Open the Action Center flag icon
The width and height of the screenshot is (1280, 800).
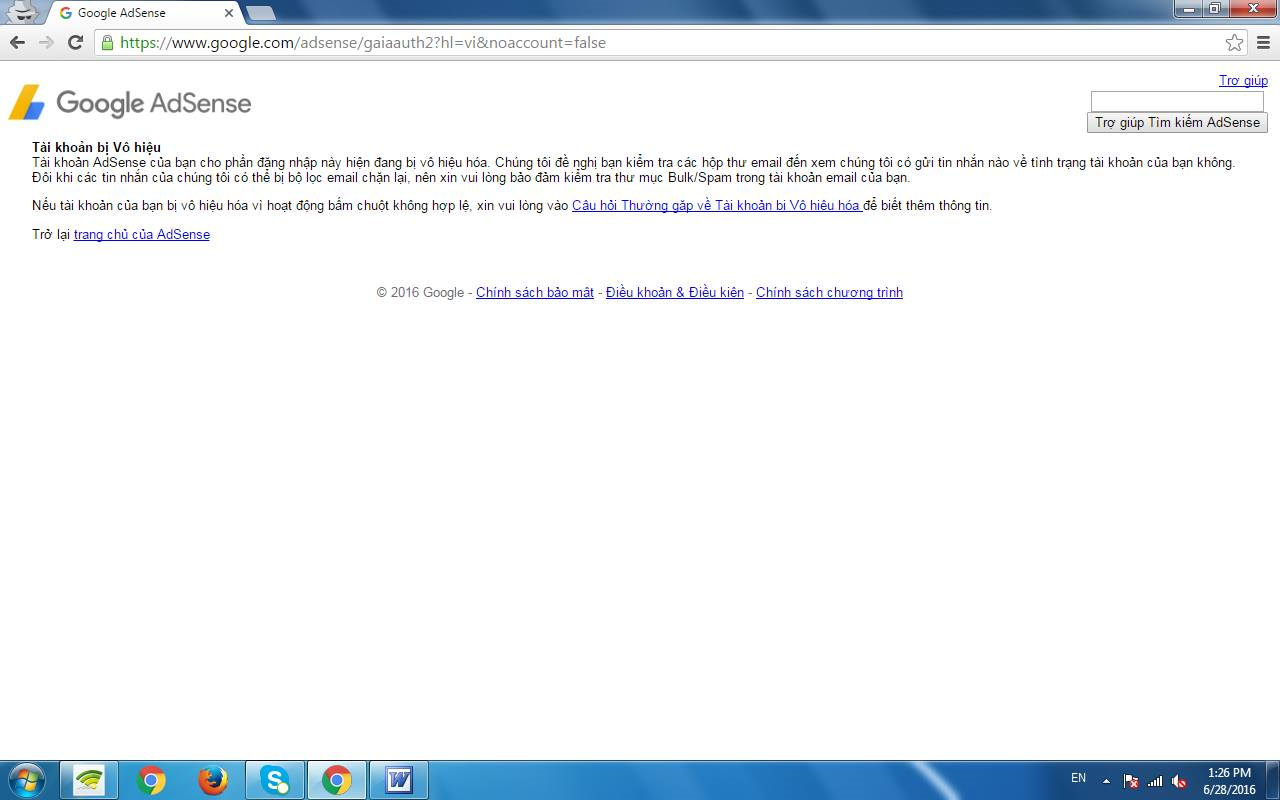1131,781
